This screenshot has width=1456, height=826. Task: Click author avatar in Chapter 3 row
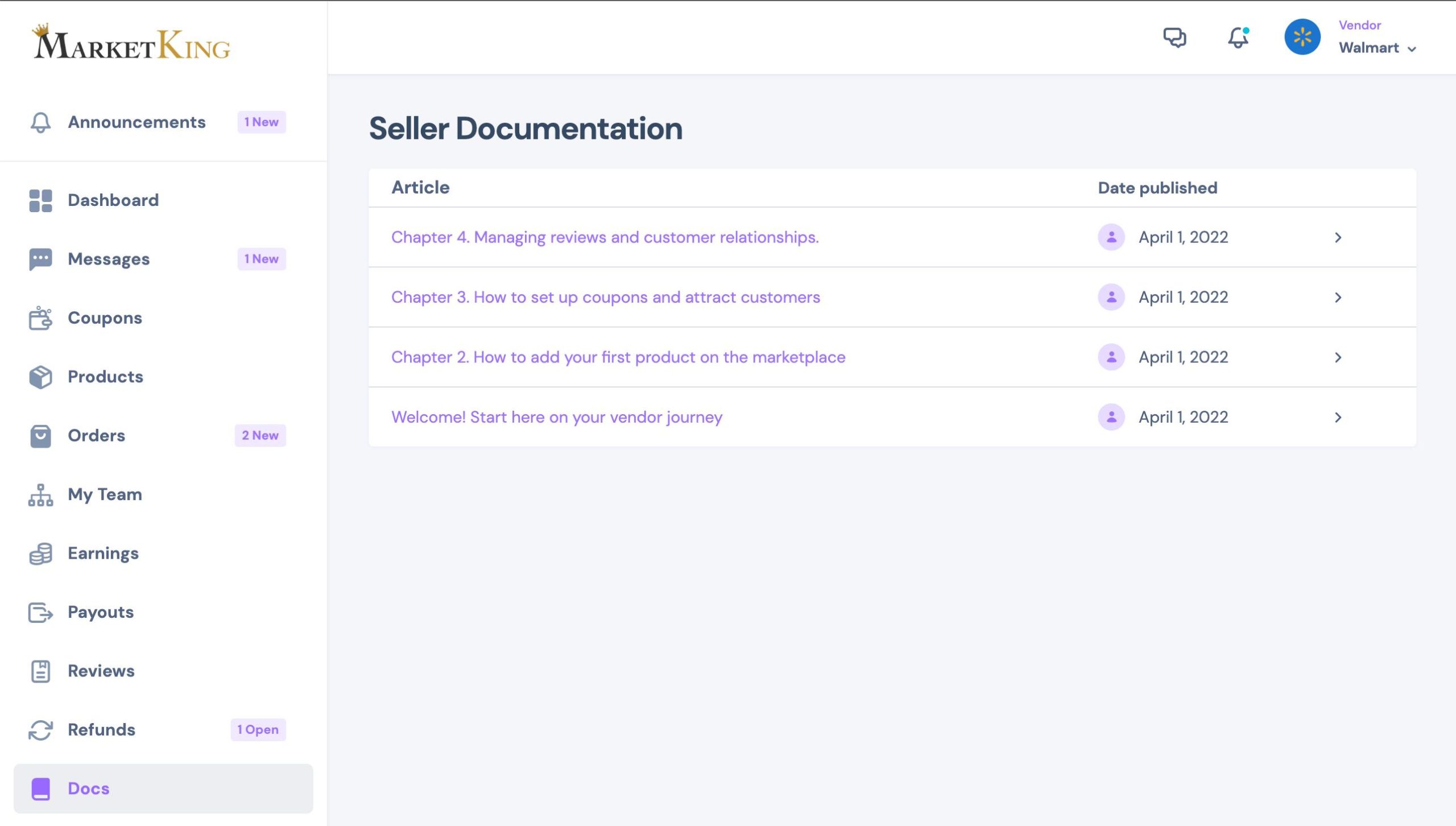1111,297
